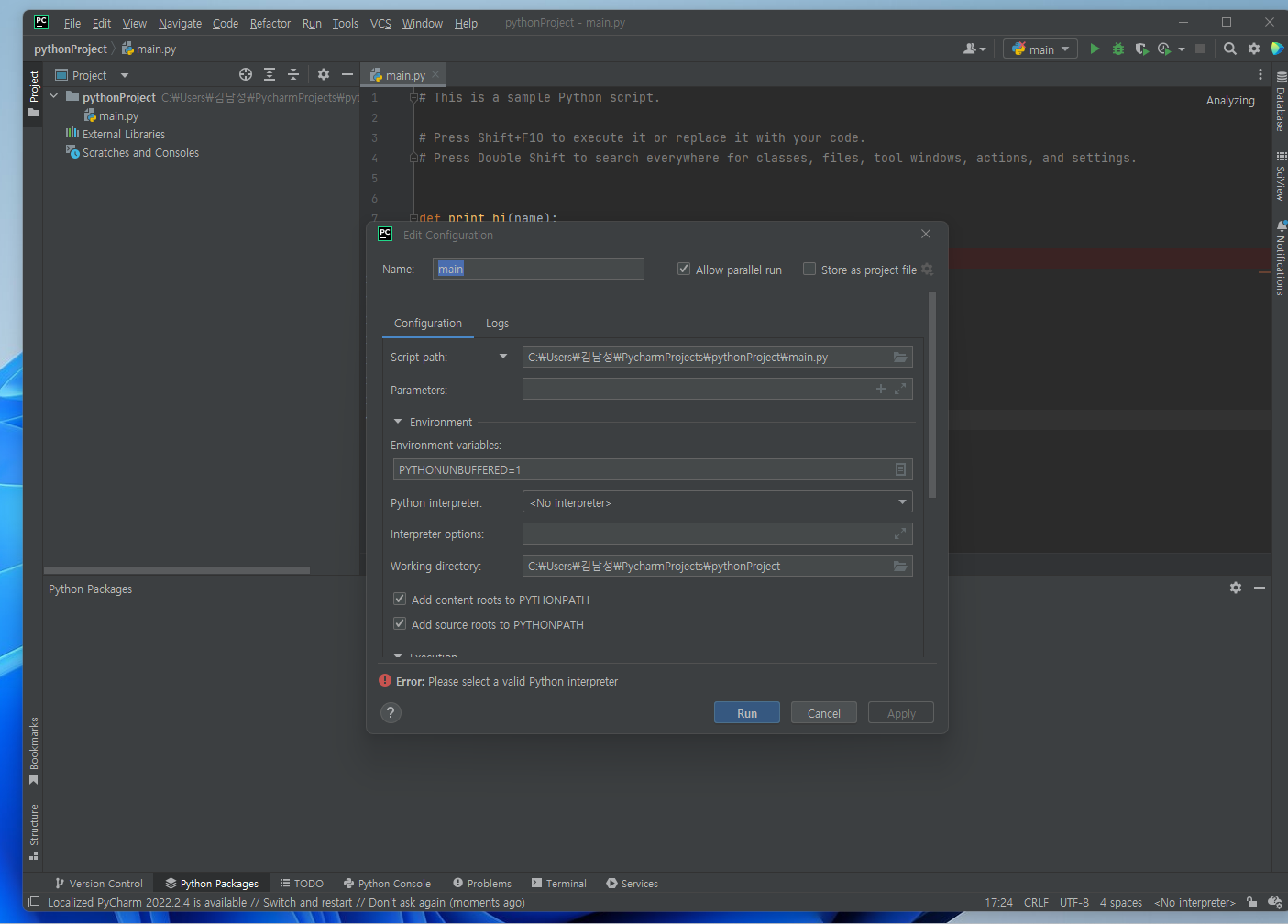The width and height of the screenshot is (1288, 924).
Task: Open Script path type dropdown arrow
Action: [x=503, y=357]
